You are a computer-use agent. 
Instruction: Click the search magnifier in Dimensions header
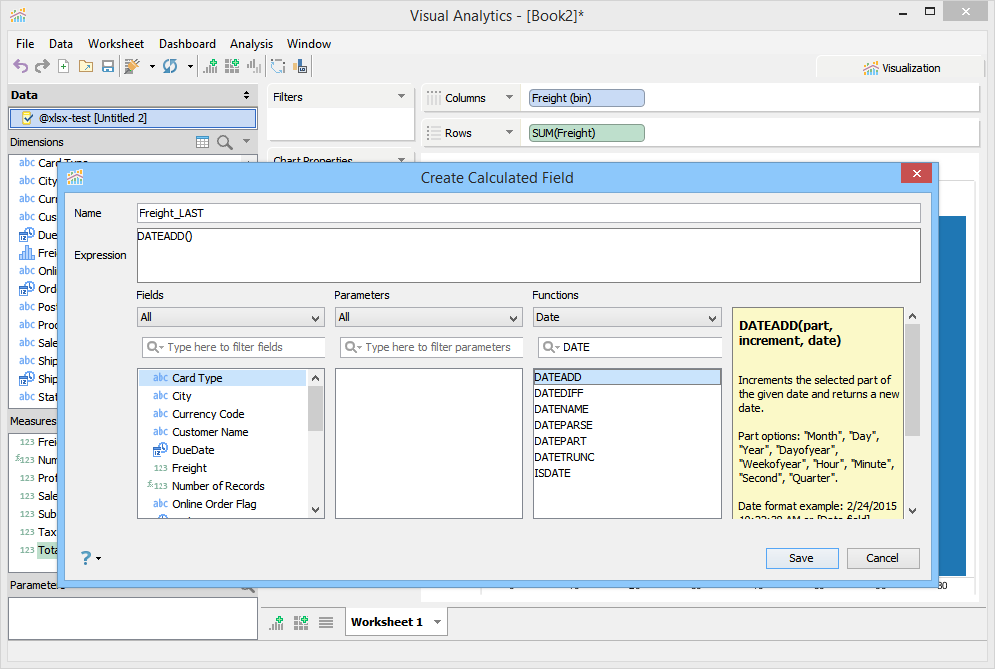click(225, 143)
